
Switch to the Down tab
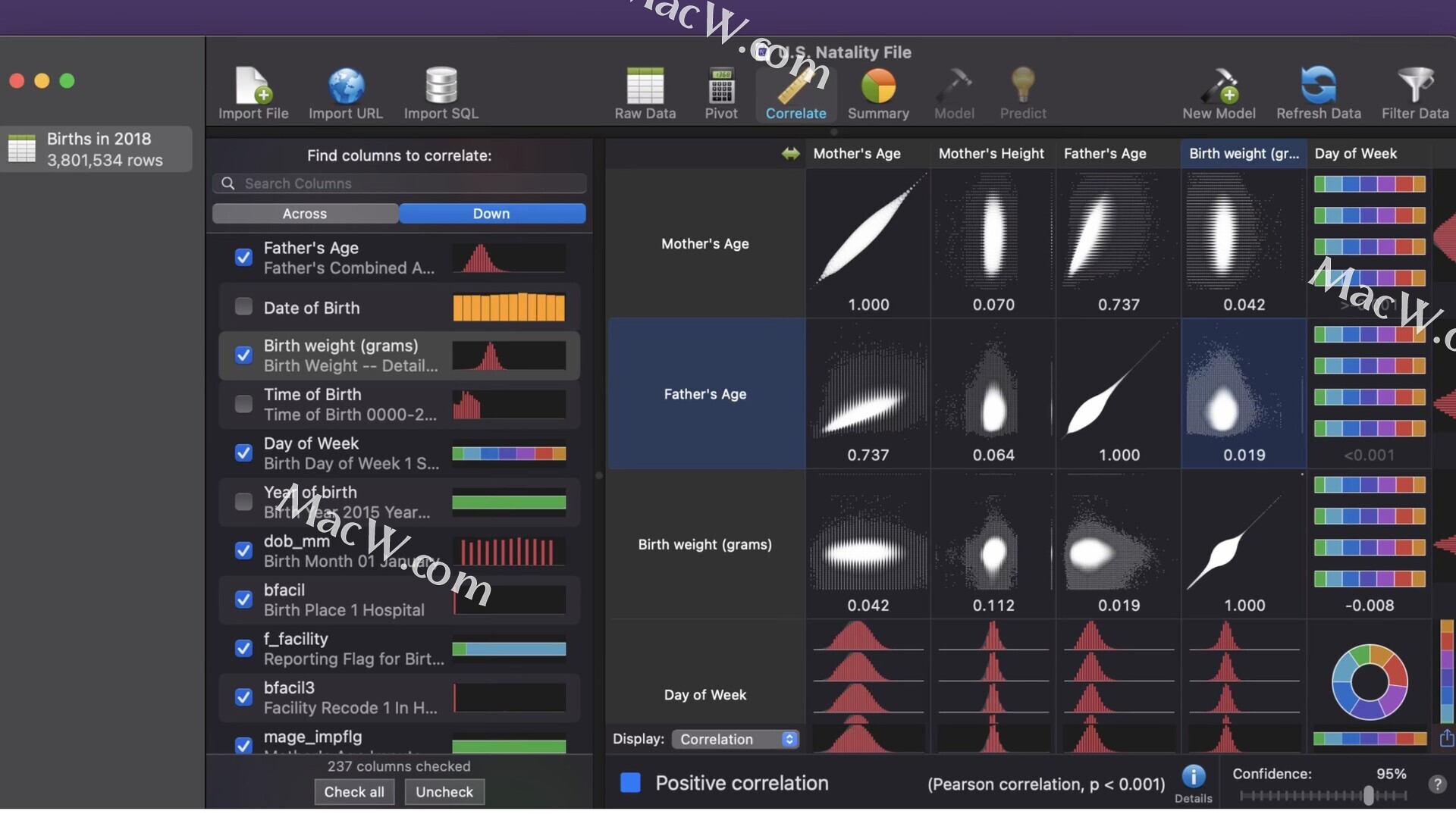491,214
